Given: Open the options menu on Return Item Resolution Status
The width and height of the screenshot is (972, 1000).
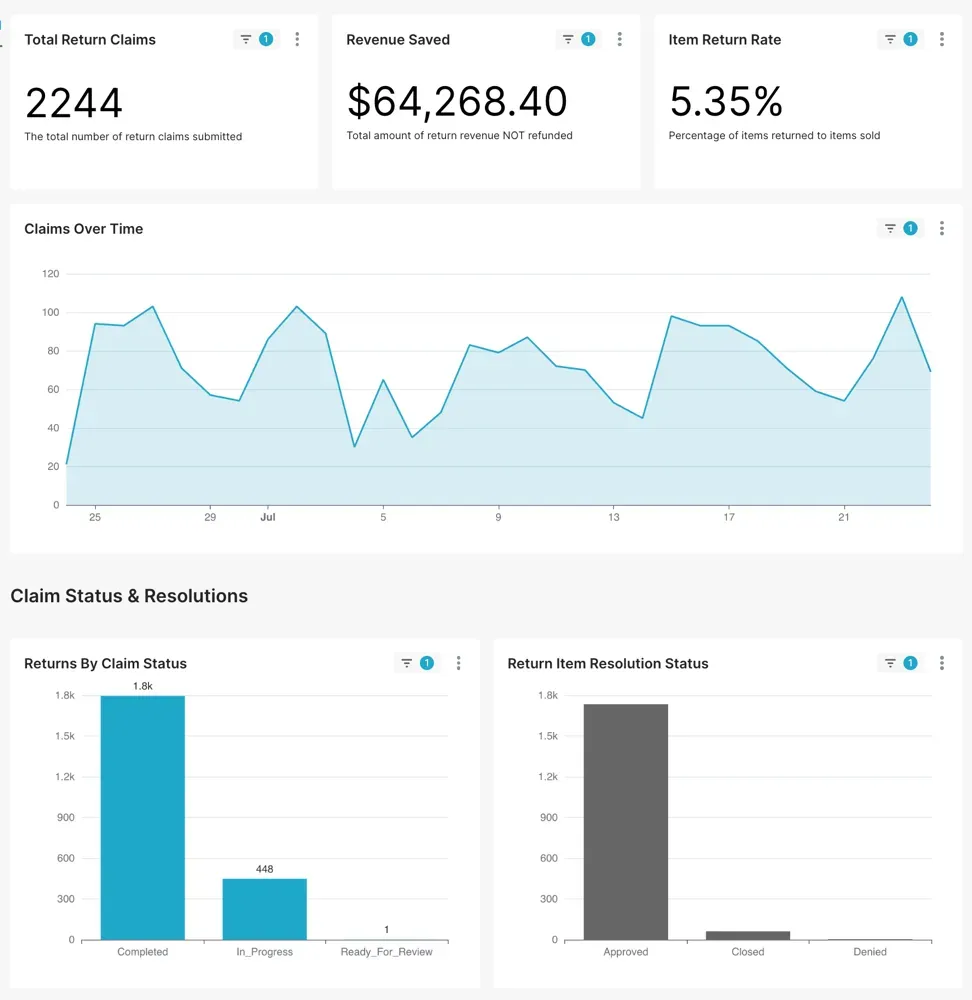Looking at the screenshot, I should point(941,662).
